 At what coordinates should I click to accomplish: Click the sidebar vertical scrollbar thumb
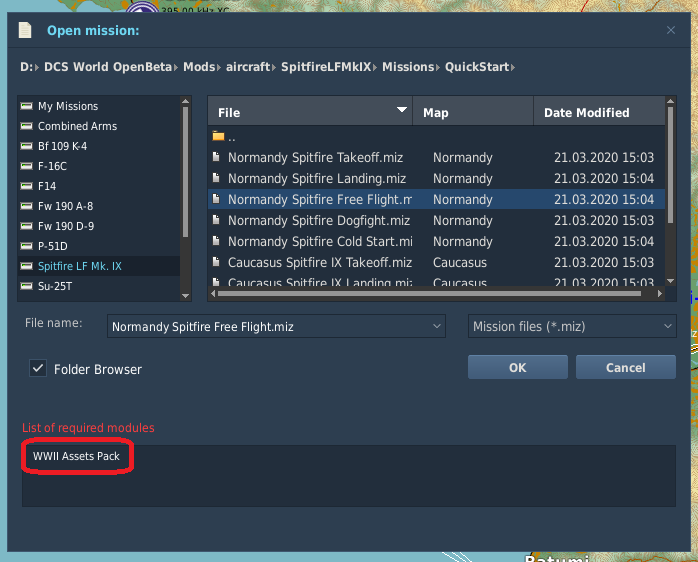(186, 172)
